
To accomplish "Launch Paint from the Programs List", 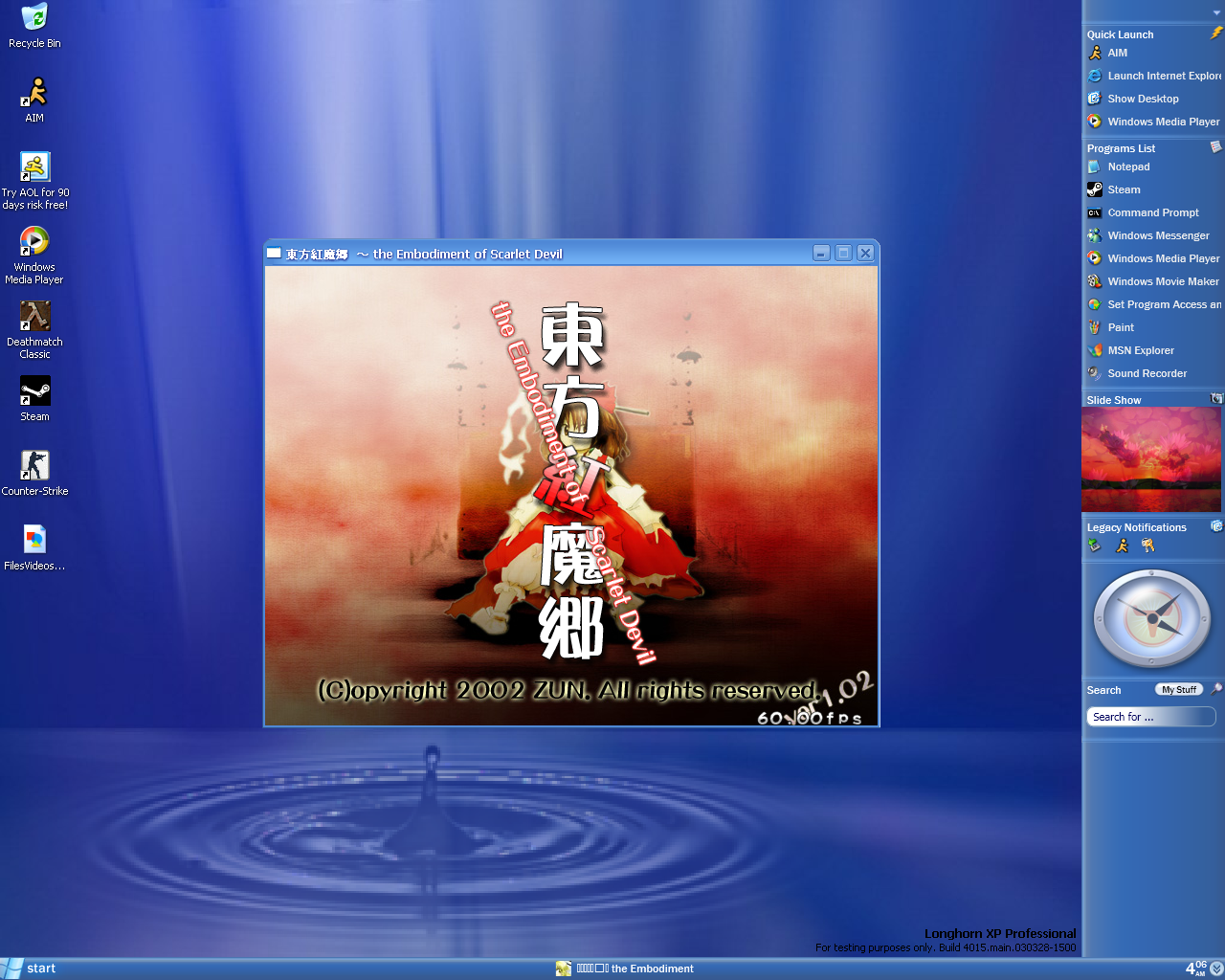I will [1111, 327].
